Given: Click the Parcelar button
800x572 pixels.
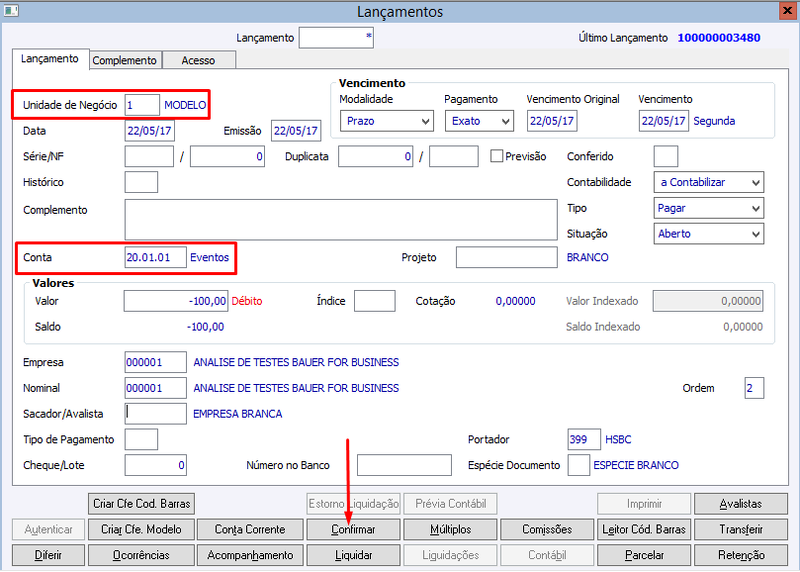Looking at the screenshot, I should (644, 555).
